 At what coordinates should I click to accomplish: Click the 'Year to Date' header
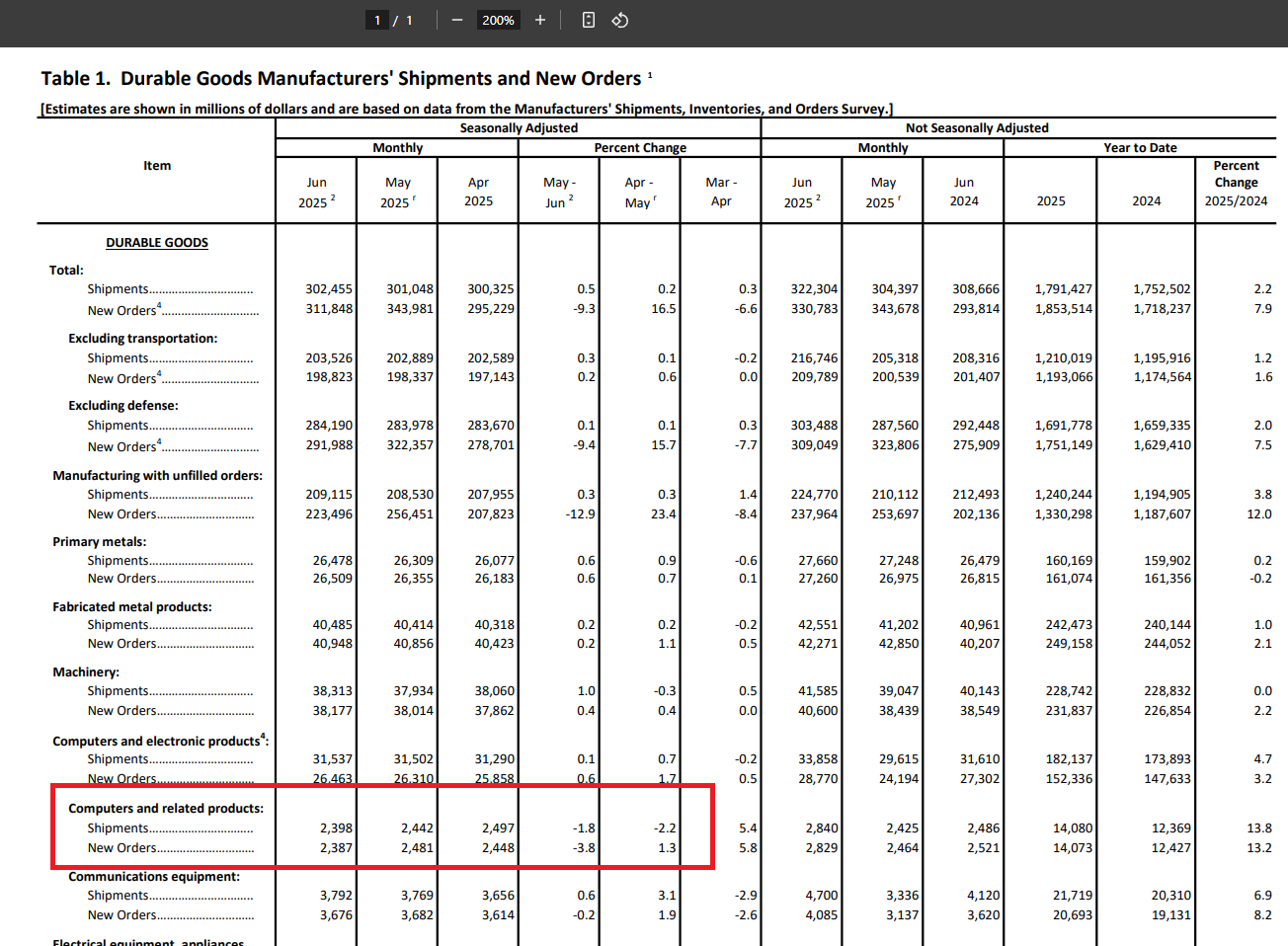[1140, 148]
